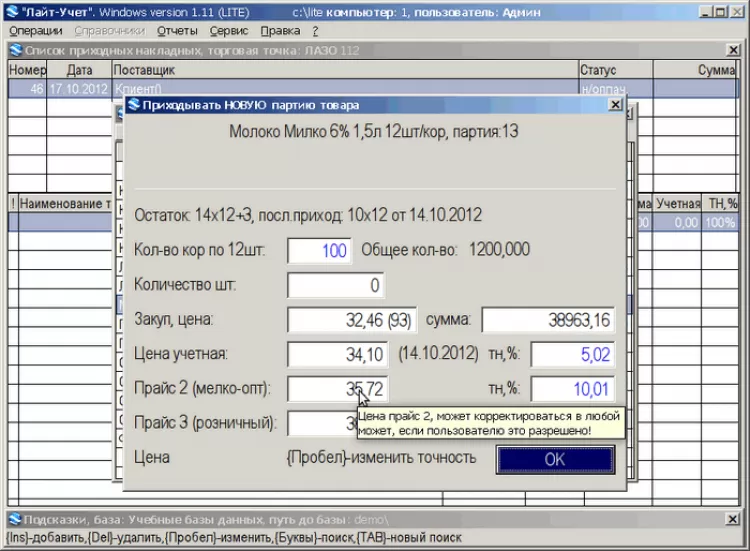This screenshot has width=750, height=551.
Task: Click the 0,00 cell in Учетная column
Action: pyautogui.click(x=678, y=222)
